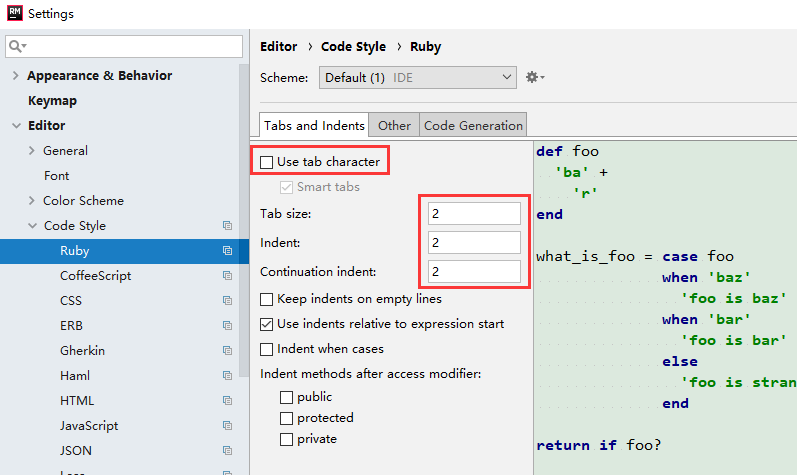Click the copy icon beside Code Style
The height and width of the screenshot is (475, 797).
[228, 226]
